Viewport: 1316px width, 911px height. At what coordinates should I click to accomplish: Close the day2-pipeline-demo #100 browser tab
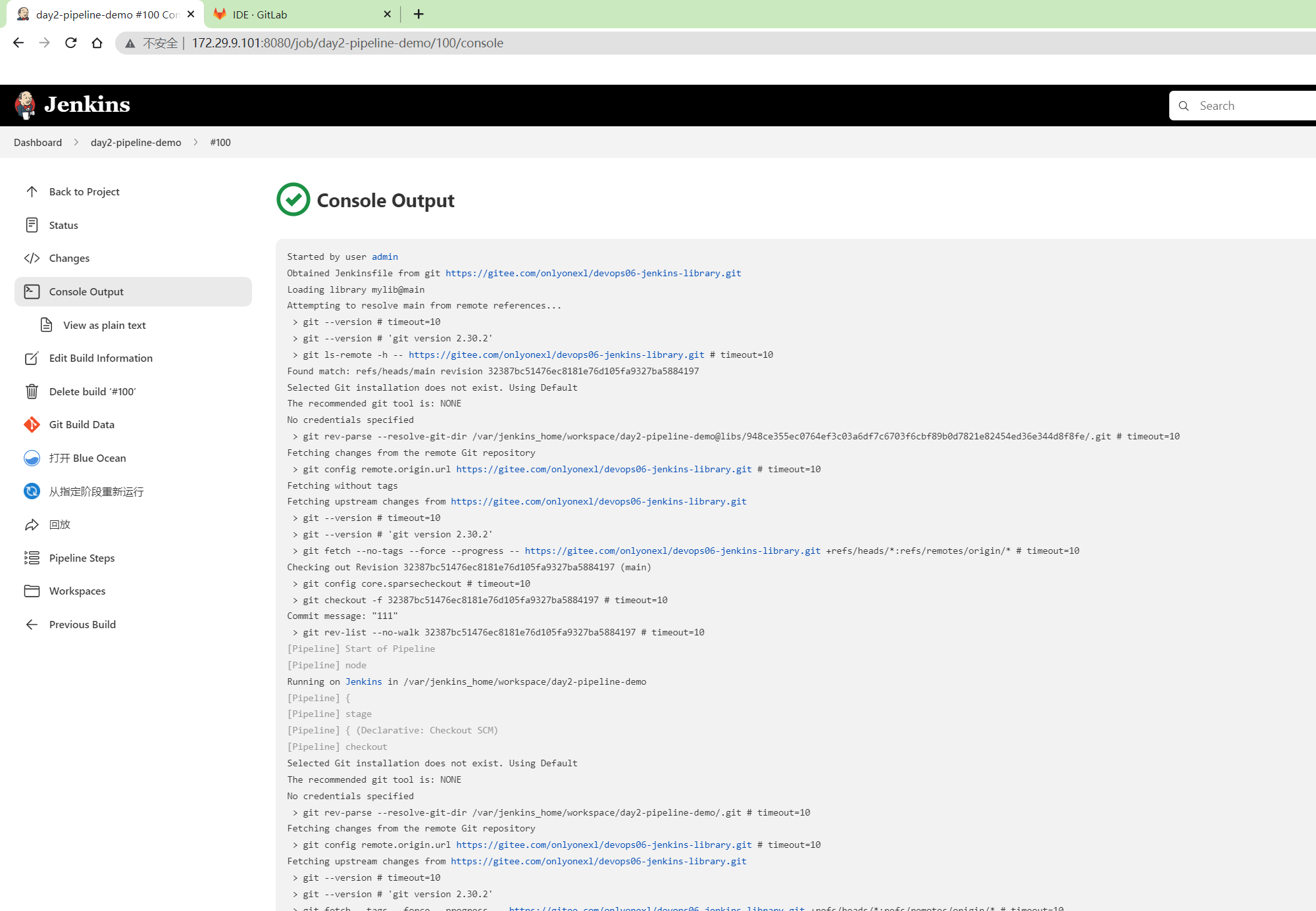191,14
